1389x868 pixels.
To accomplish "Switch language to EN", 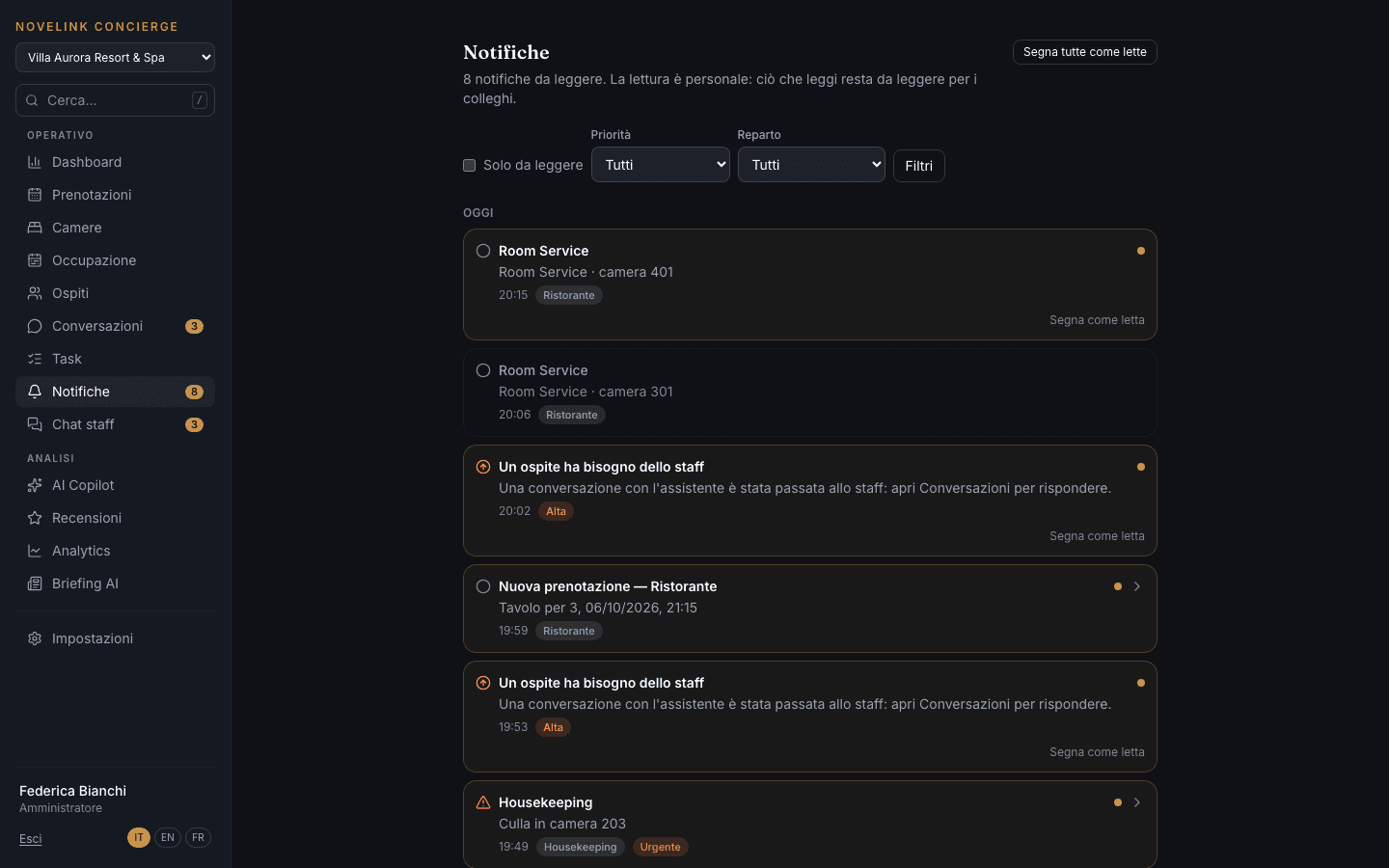I will coord(168,837).
